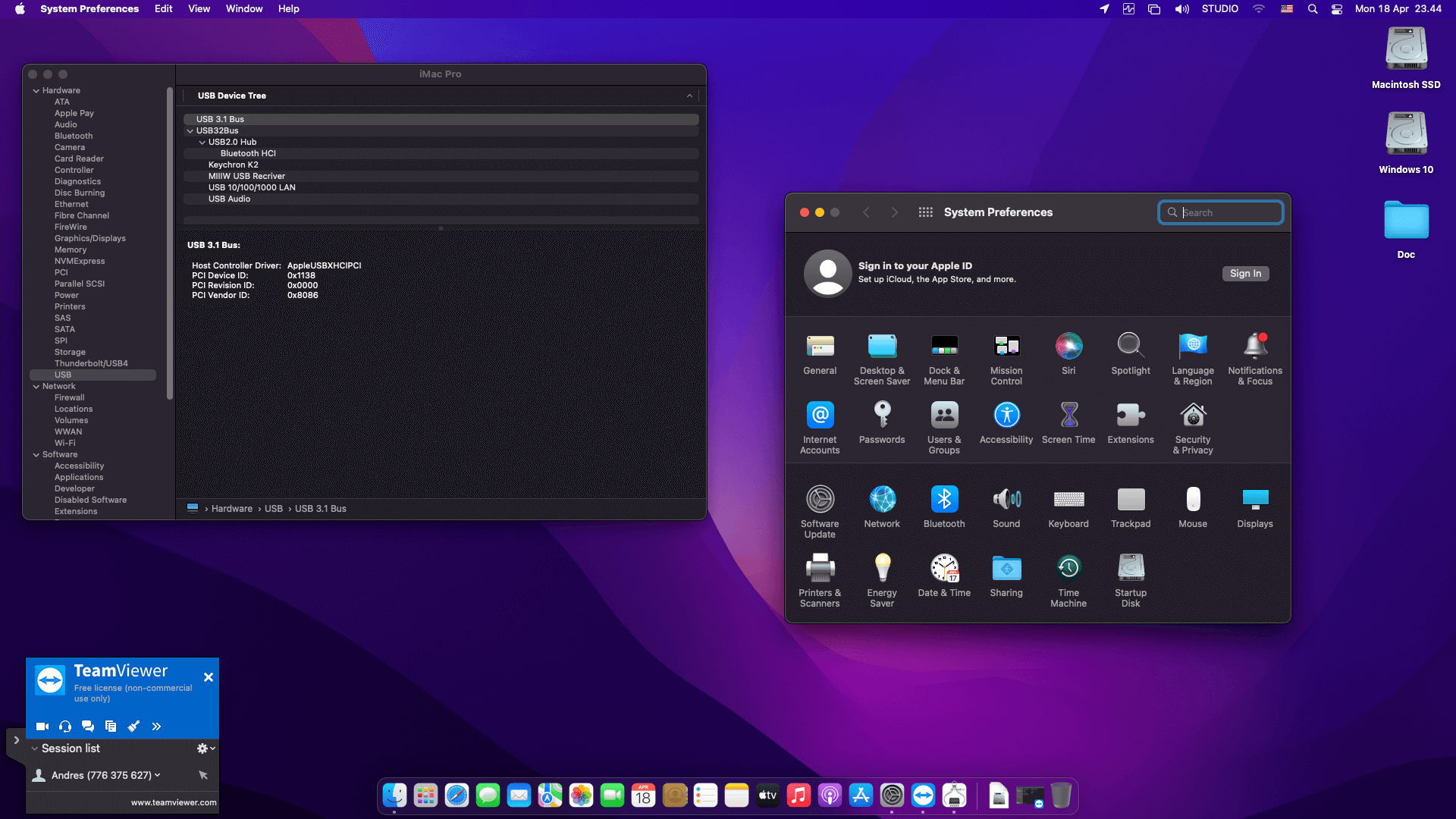Click the Show All grid icon
This screenshot has width=1456, height=819.
click(925, 212)
